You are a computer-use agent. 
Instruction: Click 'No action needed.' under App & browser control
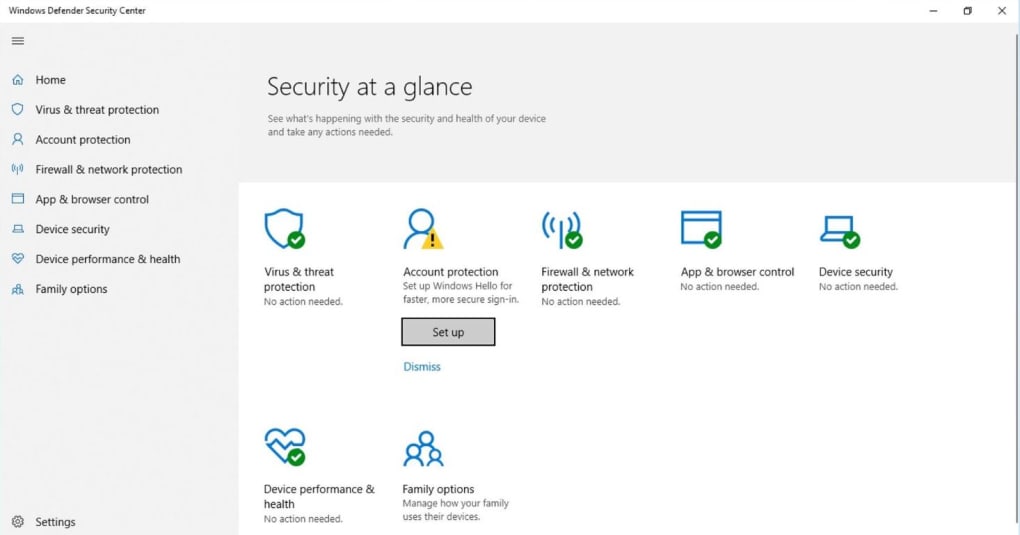[719, 286]
